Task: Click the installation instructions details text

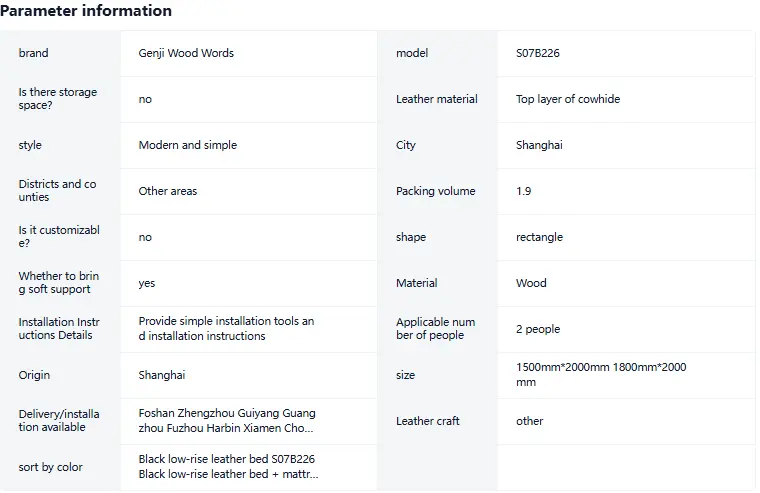Action: 226,329
